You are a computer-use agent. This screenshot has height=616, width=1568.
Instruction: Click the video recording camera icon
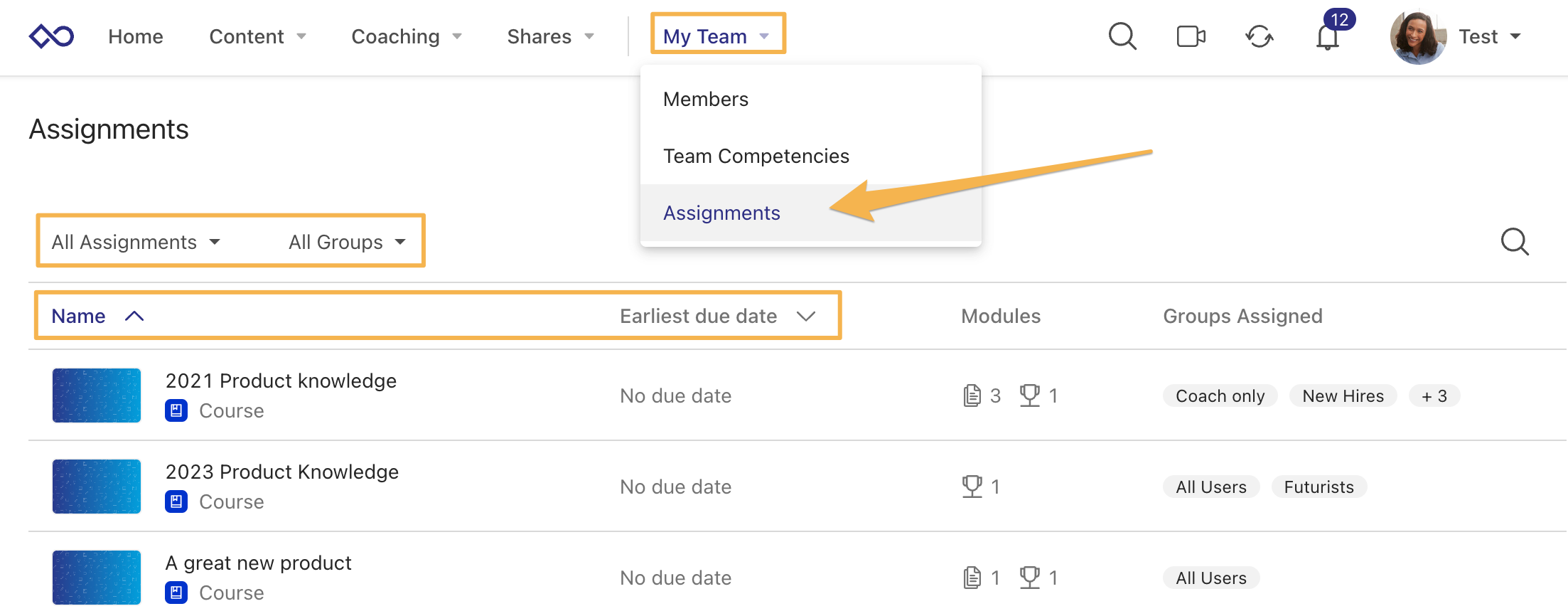1191,36
